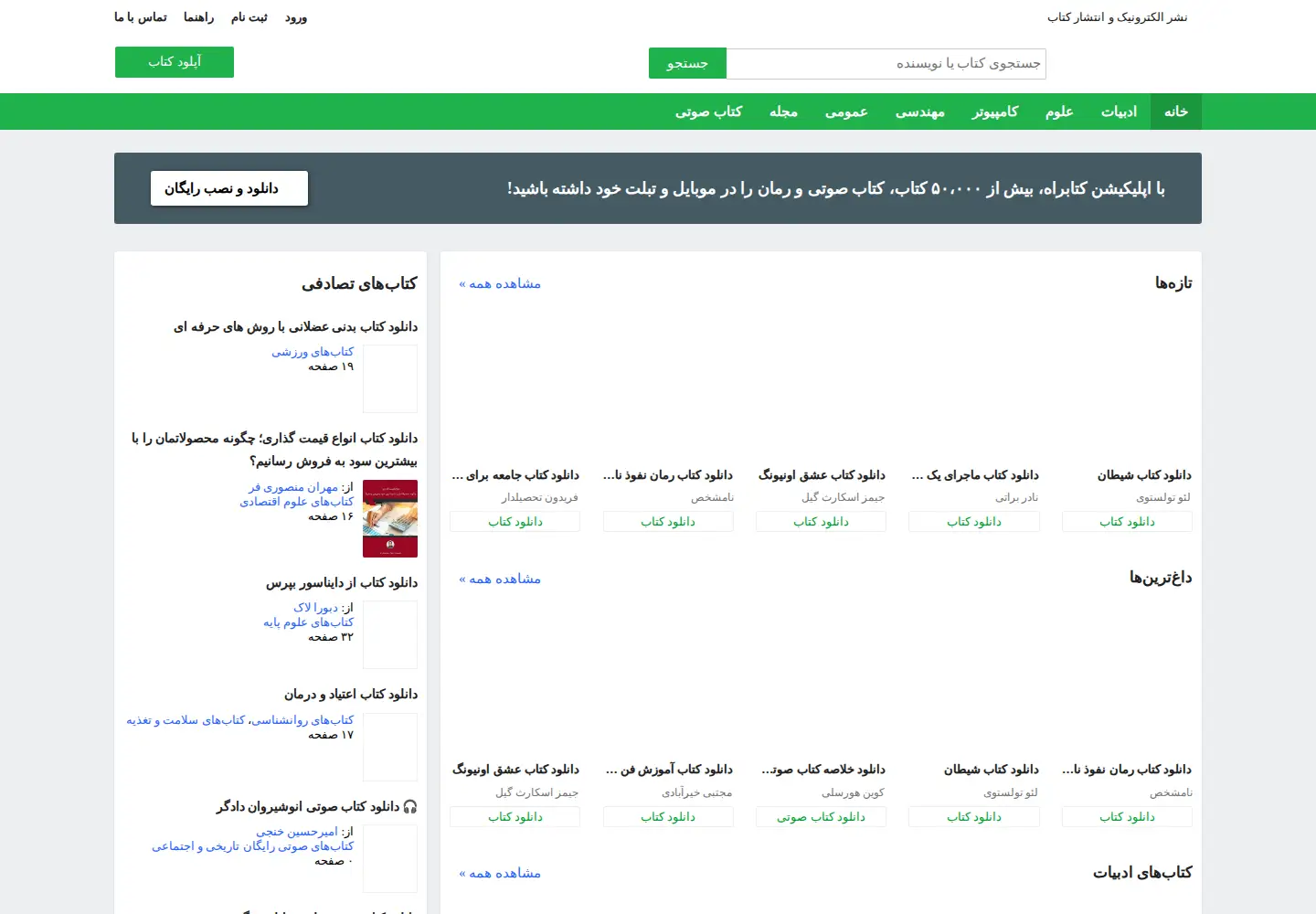1316x914 pixels.
Task: Open sidebar book دانلود کتاب اعتیاد و درمان
Action: click(351, 695)
